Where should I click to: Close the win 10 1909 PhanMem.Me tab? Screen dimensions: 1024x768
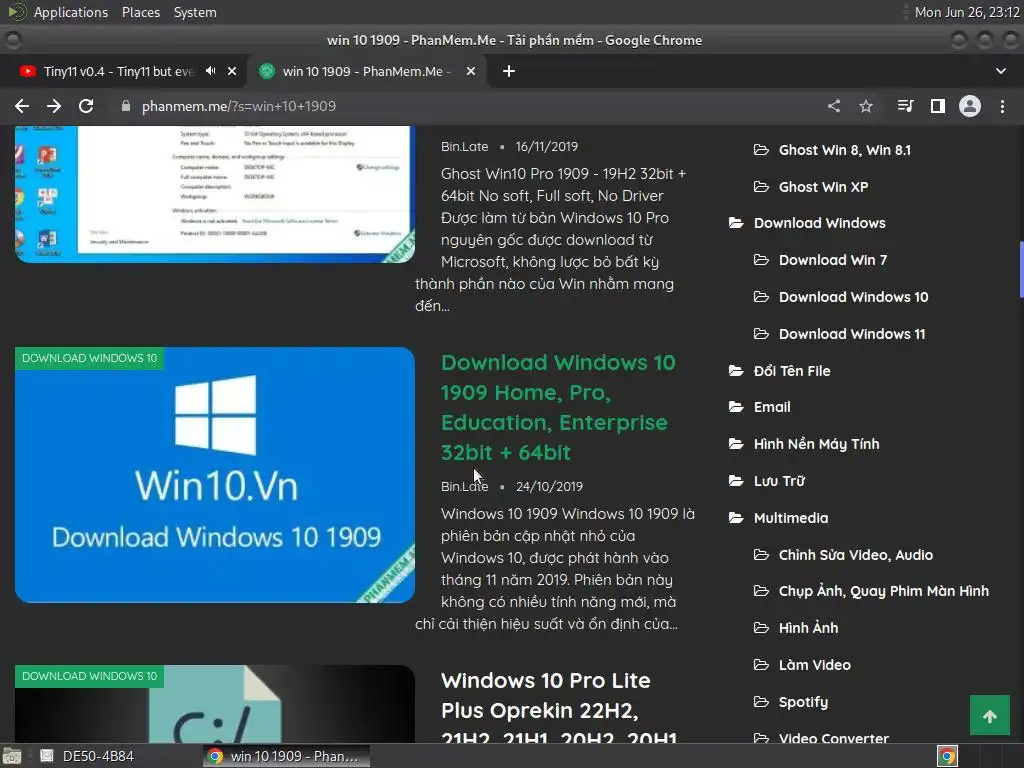pyautogui.click(x=471, y=71)
